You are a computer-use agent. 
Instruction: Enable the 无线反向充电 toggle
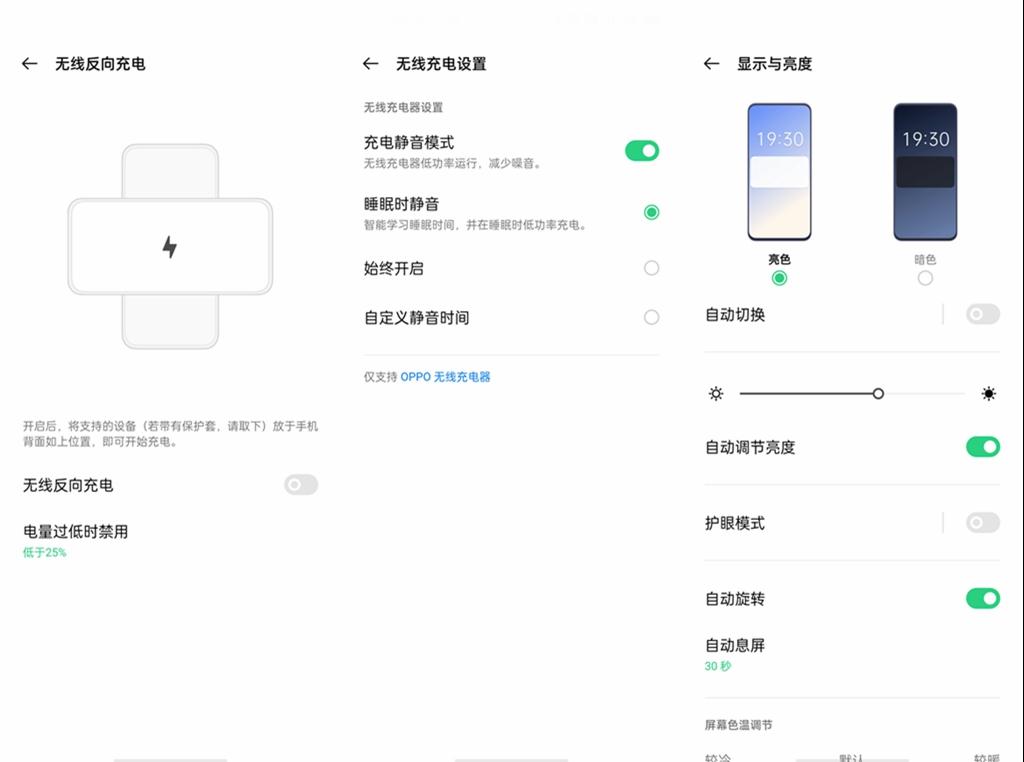pyautogui.click(x=300, y=484)
